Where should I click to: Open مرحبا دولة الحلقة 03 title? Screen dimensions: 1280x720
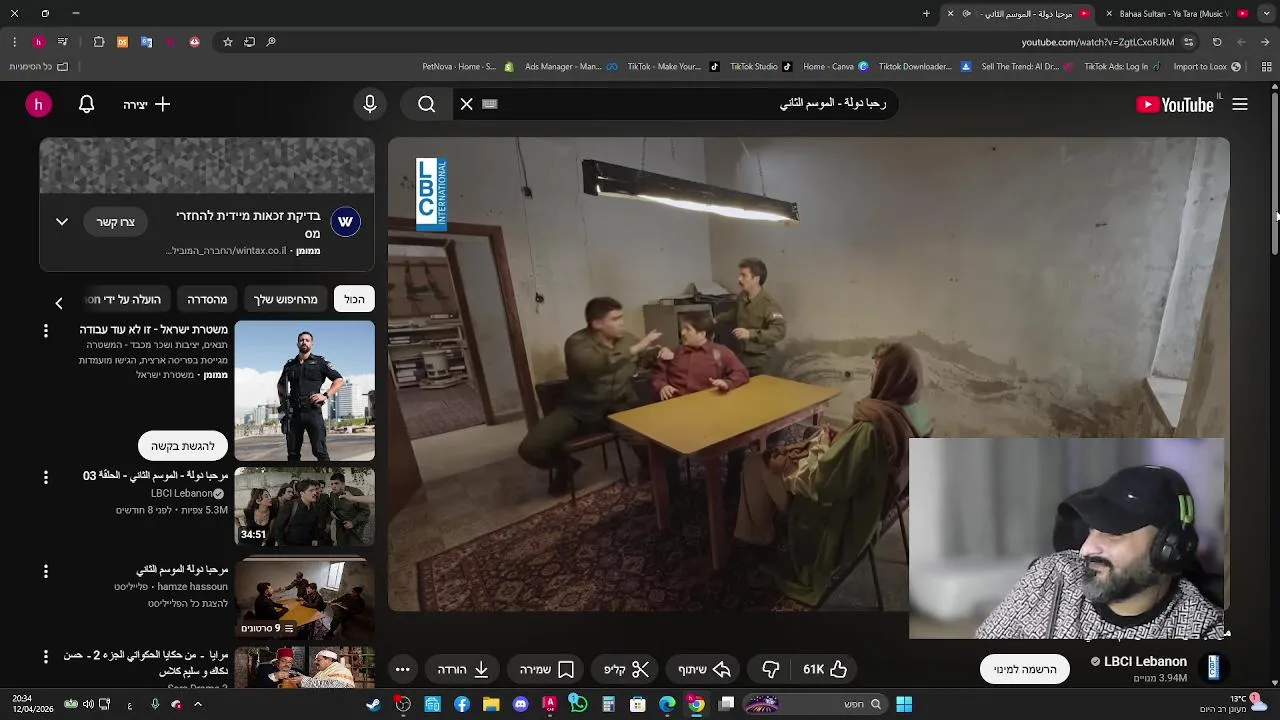(x=155, y=476)
